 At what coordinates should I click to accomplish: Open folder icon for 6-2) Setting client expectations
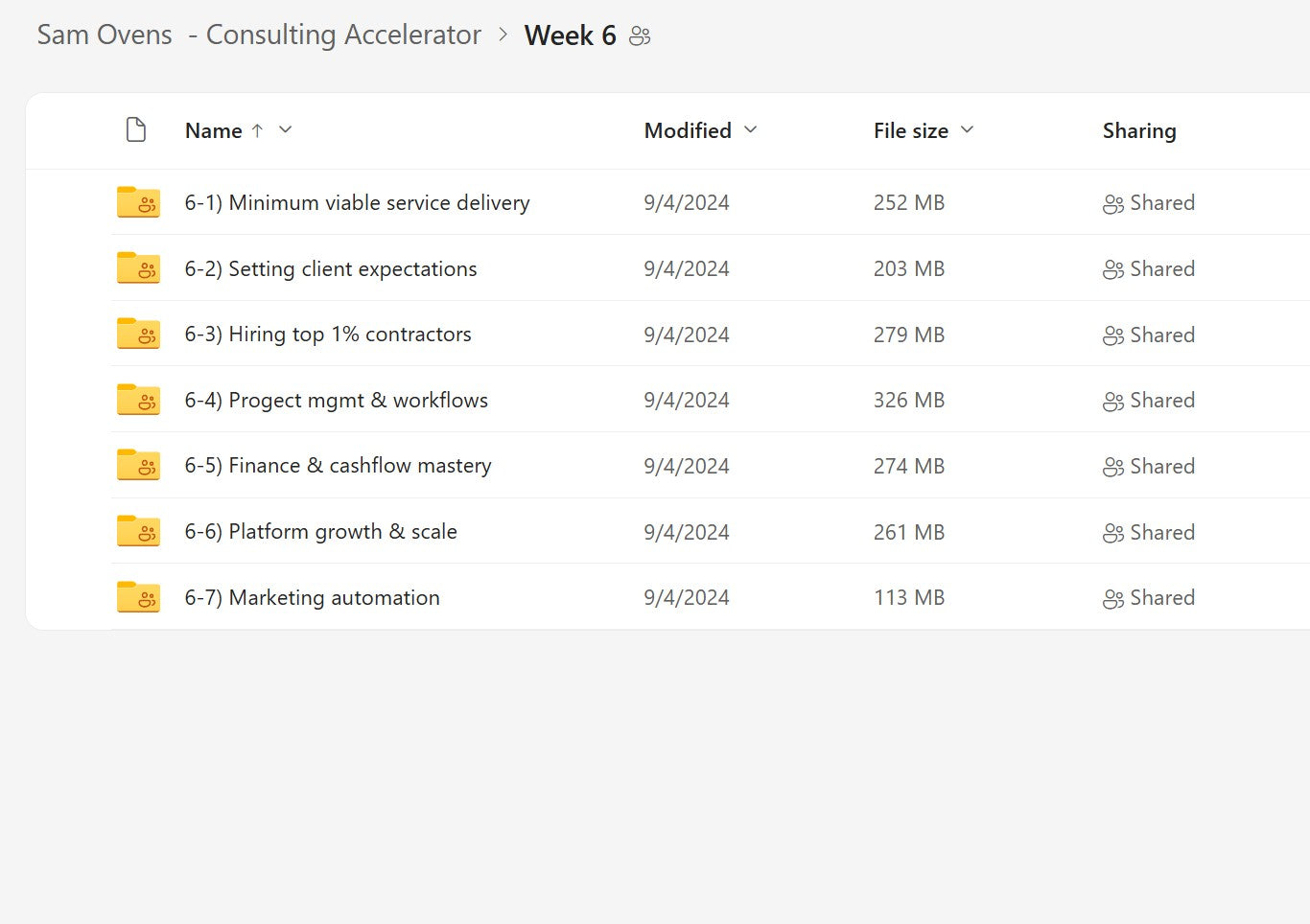pyautogui.click(x=138, y=268)
